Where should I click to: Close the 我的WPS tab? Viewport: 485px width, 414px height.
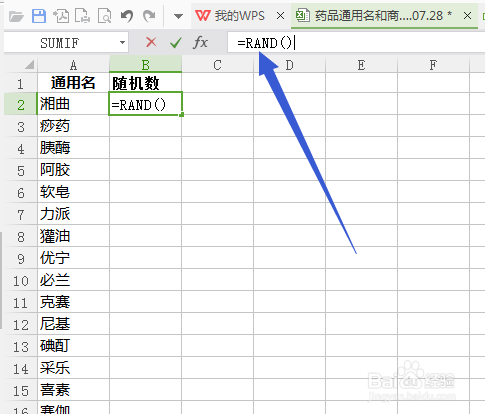[281, 16]
